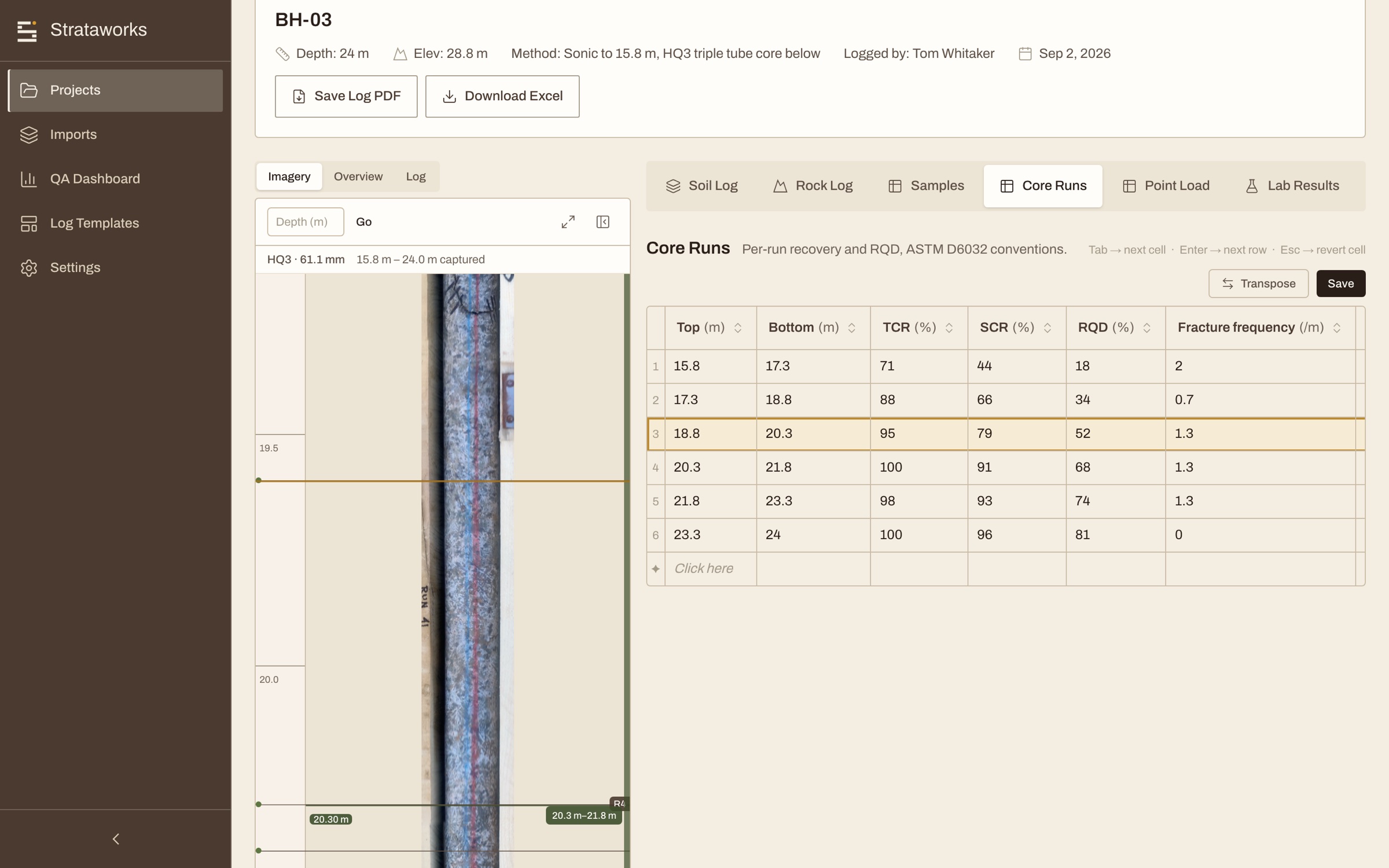Collapse the imagery panel icon

603,222
